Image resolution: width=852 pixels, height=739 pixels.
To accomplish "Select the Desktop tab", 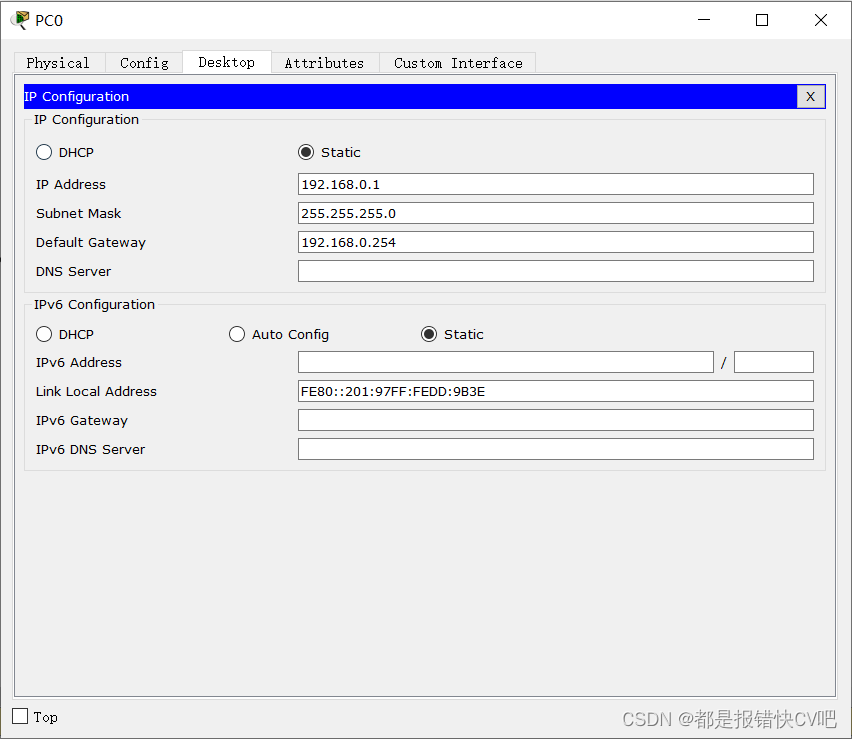I will [x=226, y=62].
